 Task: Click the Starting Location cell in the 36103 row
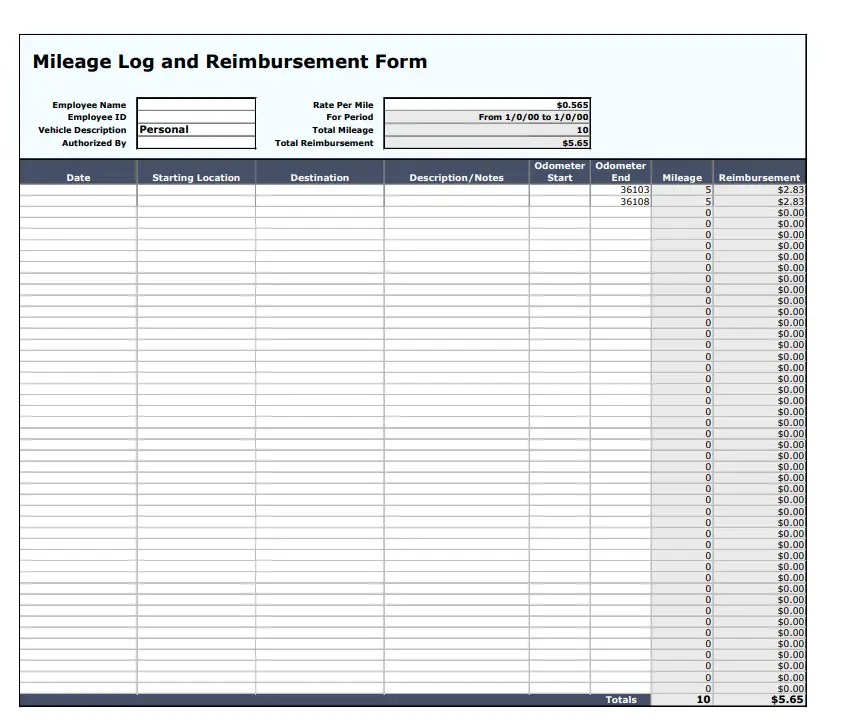tap(196, 190)
